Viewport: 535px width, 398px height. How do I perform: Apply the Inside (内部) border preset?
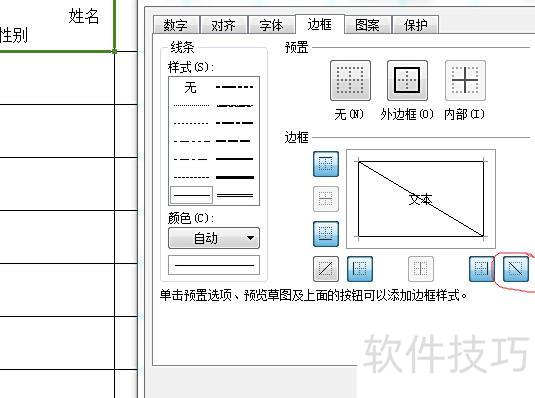465,81
